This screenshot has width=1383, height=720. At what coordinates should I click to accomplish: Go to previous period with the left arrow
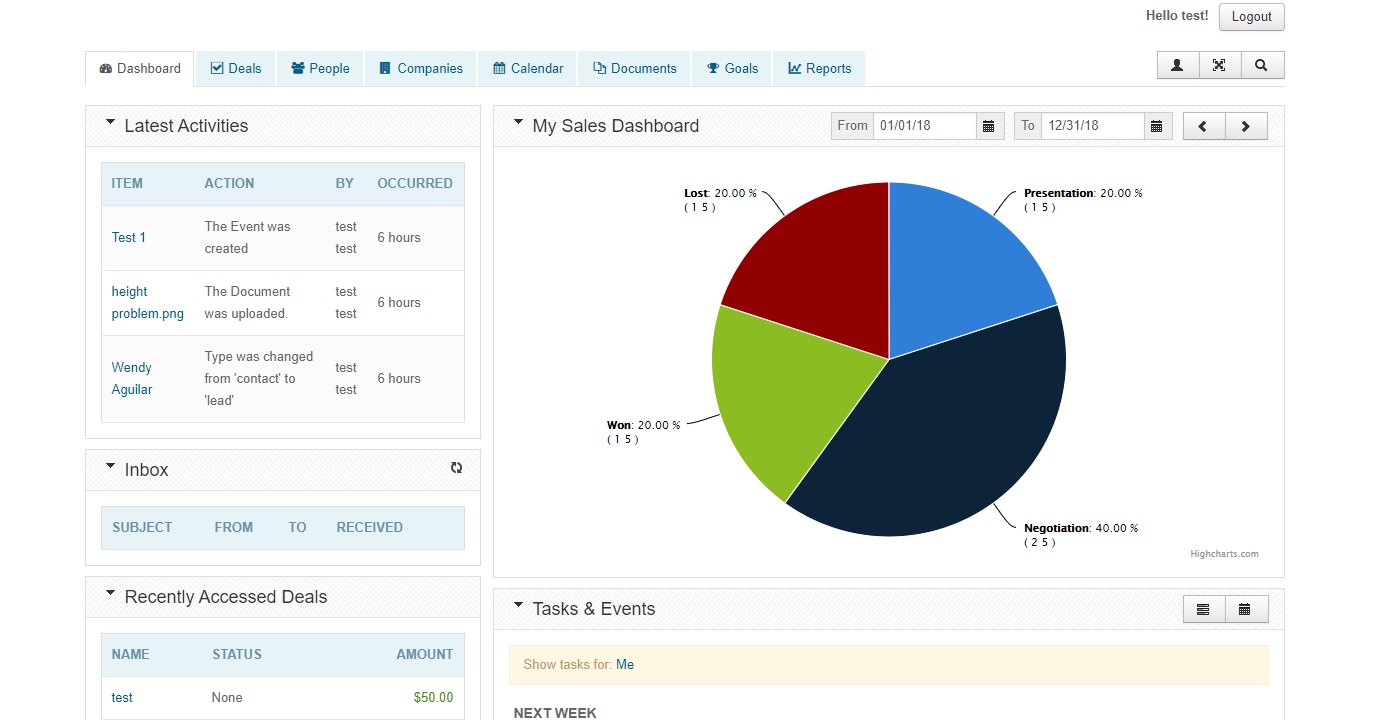click(x=1203, y=126)
